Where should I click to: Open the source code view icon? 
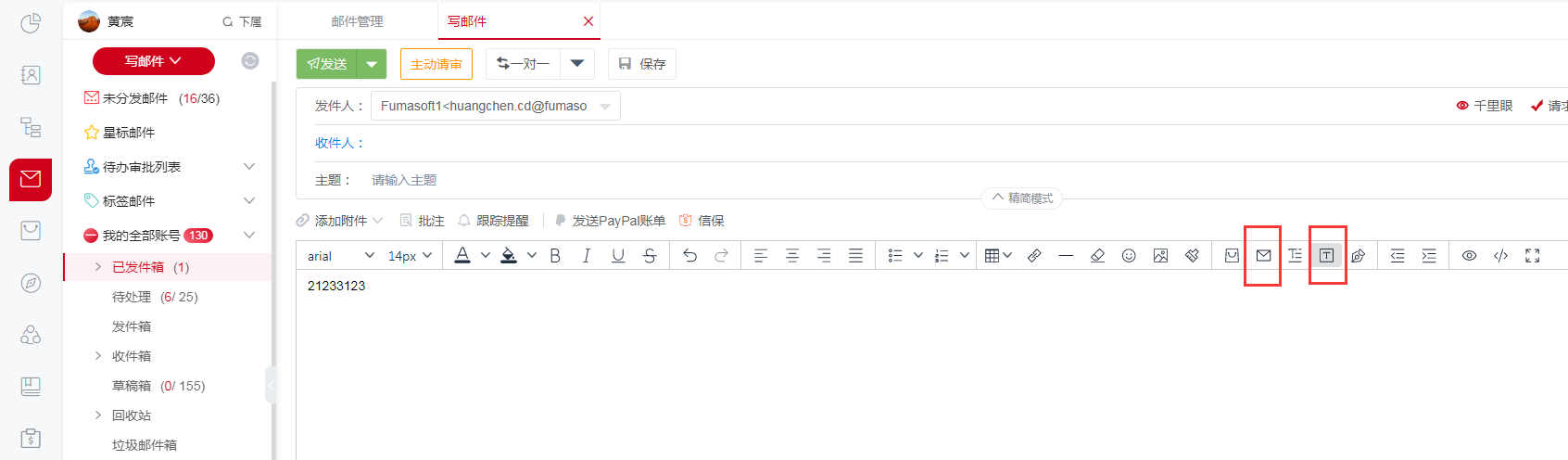pos(1500,256)
